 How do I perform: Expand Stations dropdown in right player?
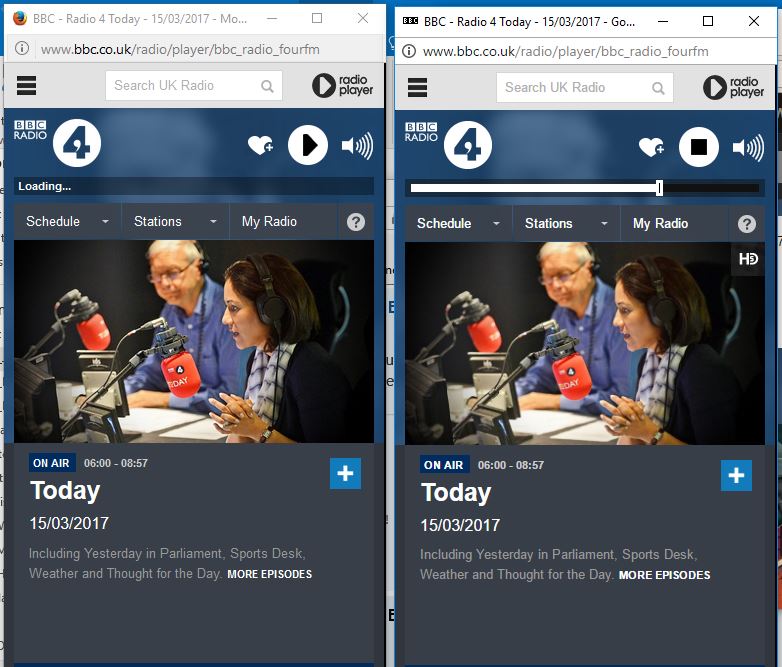coord(566,224)
